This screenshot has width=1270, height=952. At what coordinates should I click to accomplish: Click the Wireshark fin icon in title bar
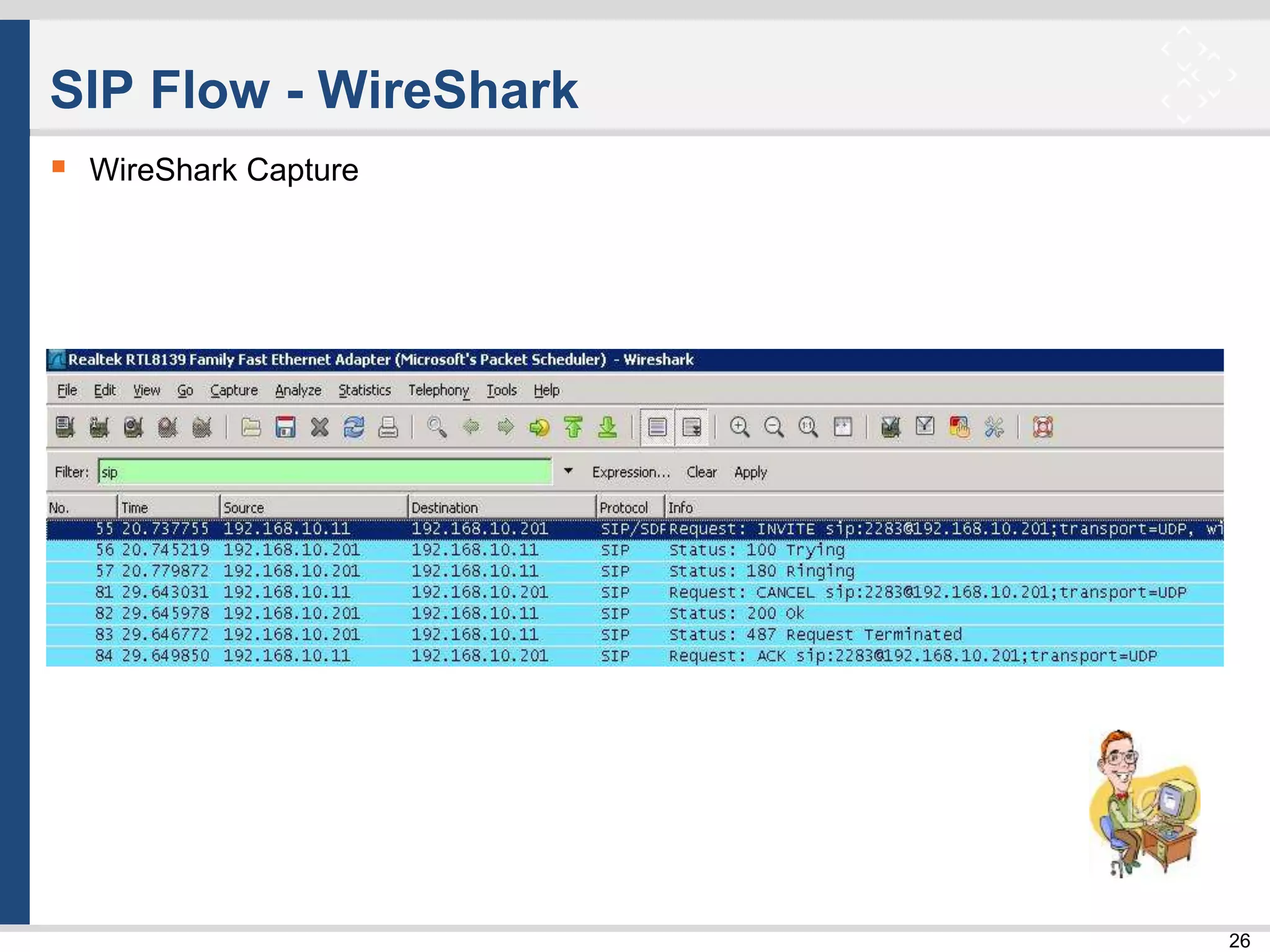tap(57, 360)
